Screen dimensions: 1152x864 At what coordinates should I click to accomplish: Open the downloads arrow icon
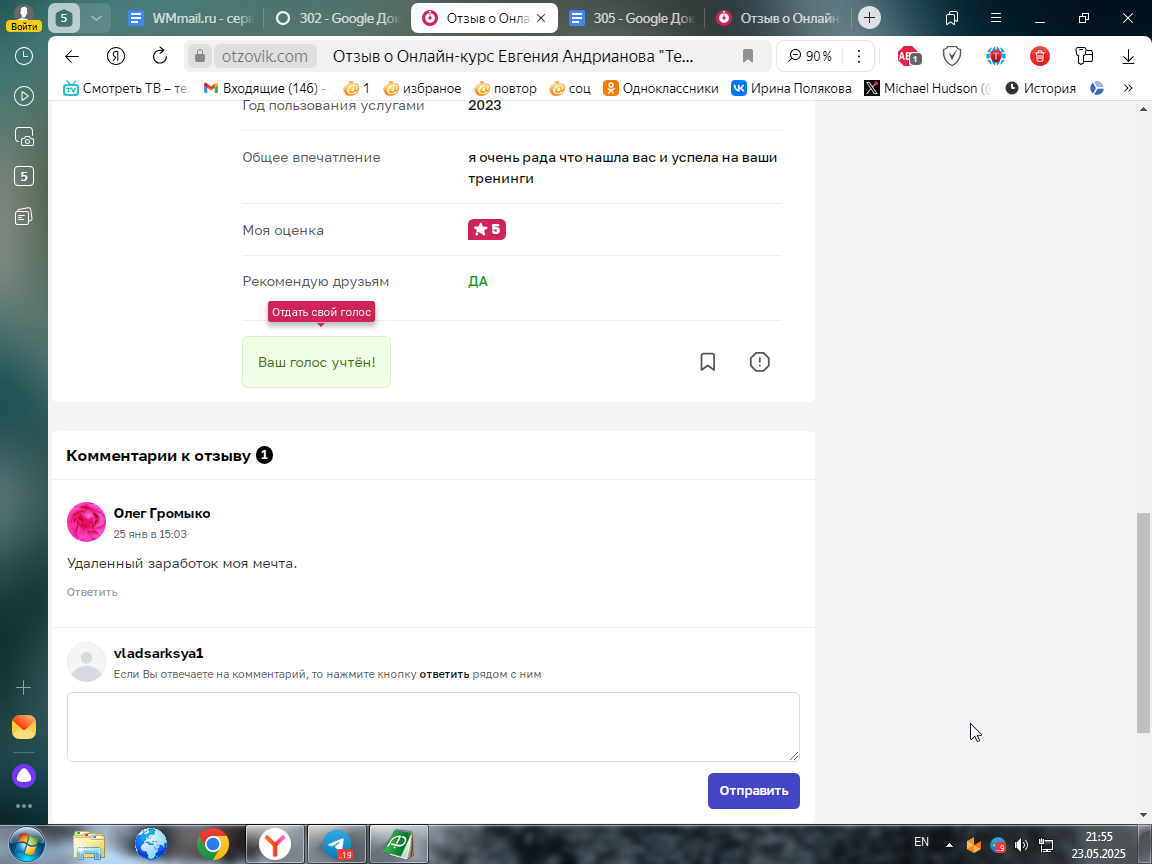(1128, 57)
